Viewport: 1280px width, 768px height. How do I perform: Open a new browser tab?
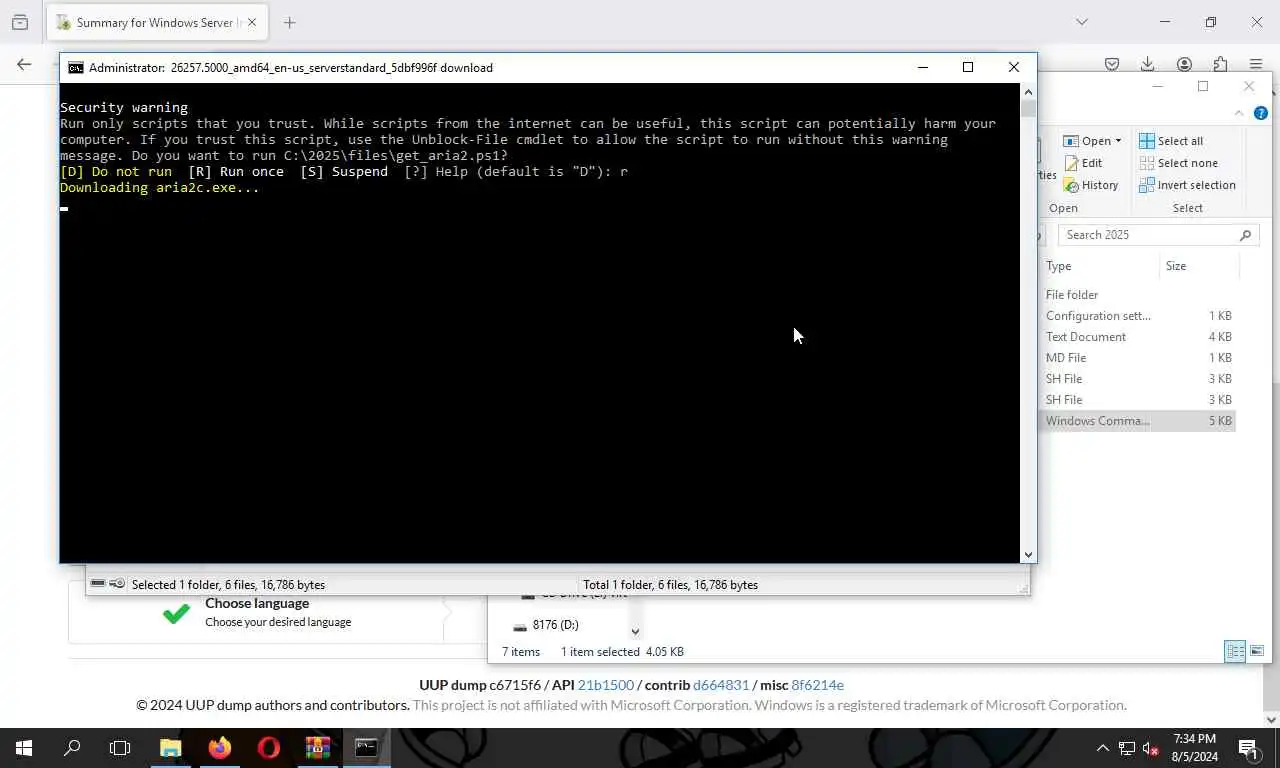(290, 22)
